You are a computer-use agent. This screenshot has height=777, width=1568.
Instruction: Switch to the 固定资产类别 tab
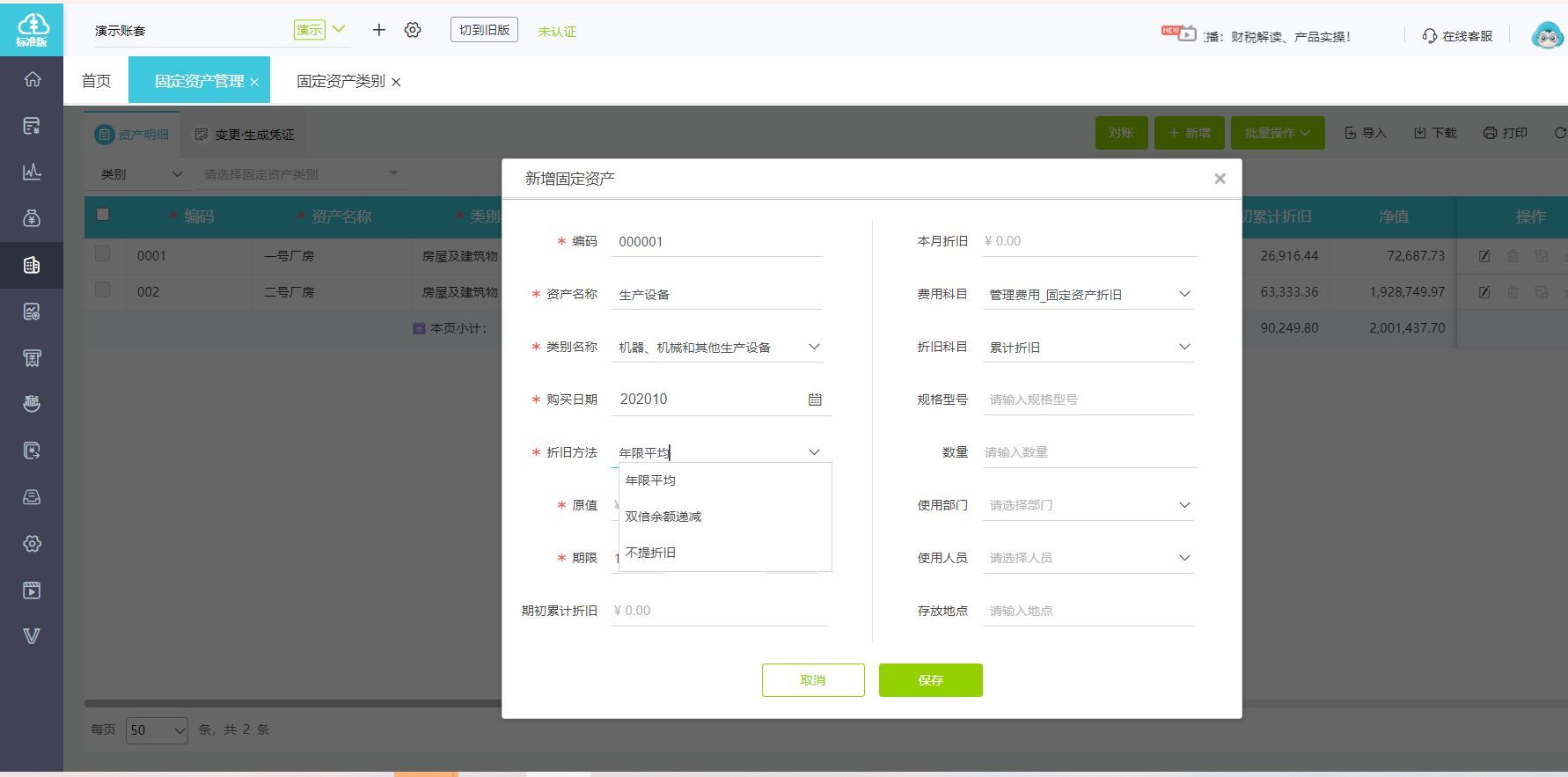[341, 81]
